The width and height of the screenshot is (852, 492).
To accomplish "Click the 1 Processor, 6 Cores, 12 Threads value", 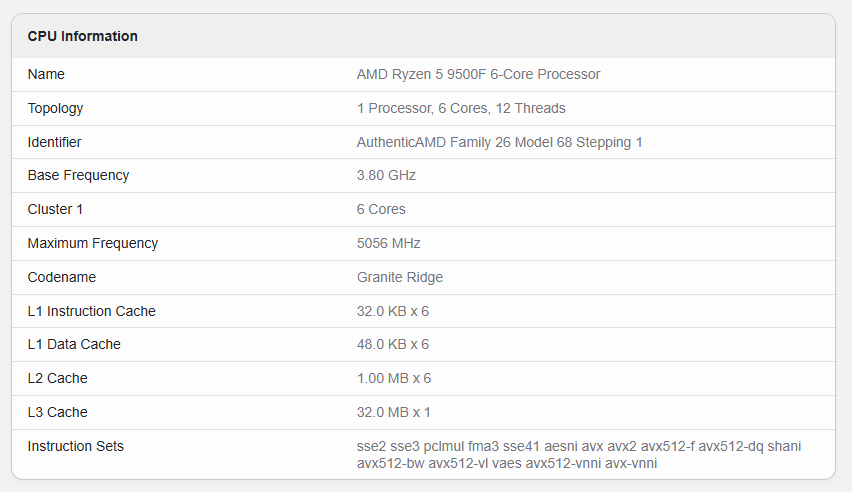I will coord(461,108).
